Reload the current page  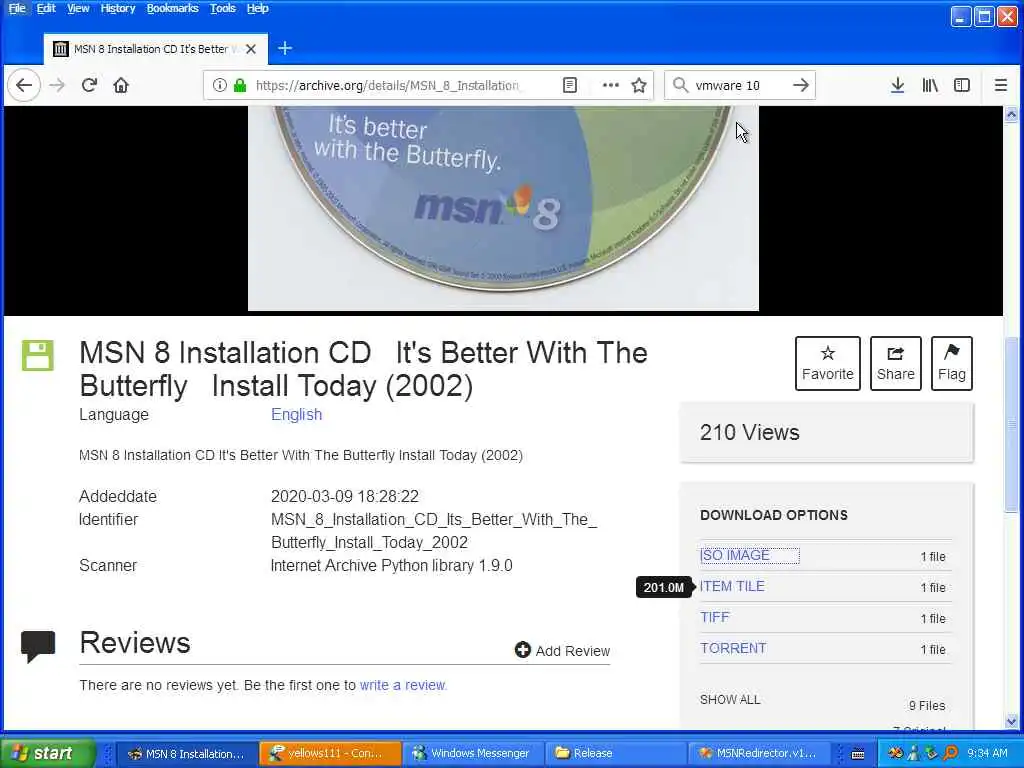click(89, 85)
